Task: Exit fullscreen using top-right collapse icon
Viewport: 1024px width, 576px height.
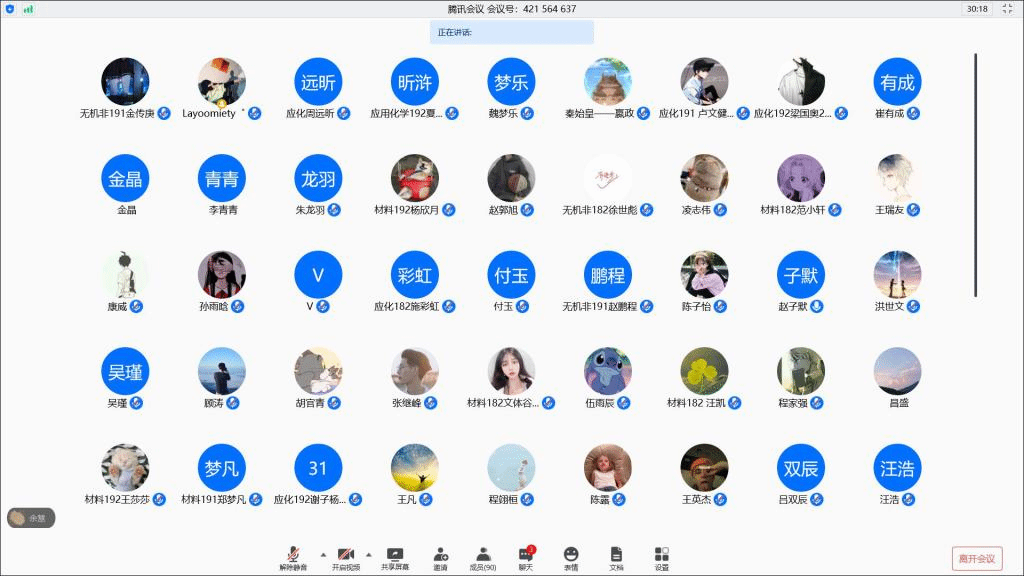Action: [x=1007, y=9]
